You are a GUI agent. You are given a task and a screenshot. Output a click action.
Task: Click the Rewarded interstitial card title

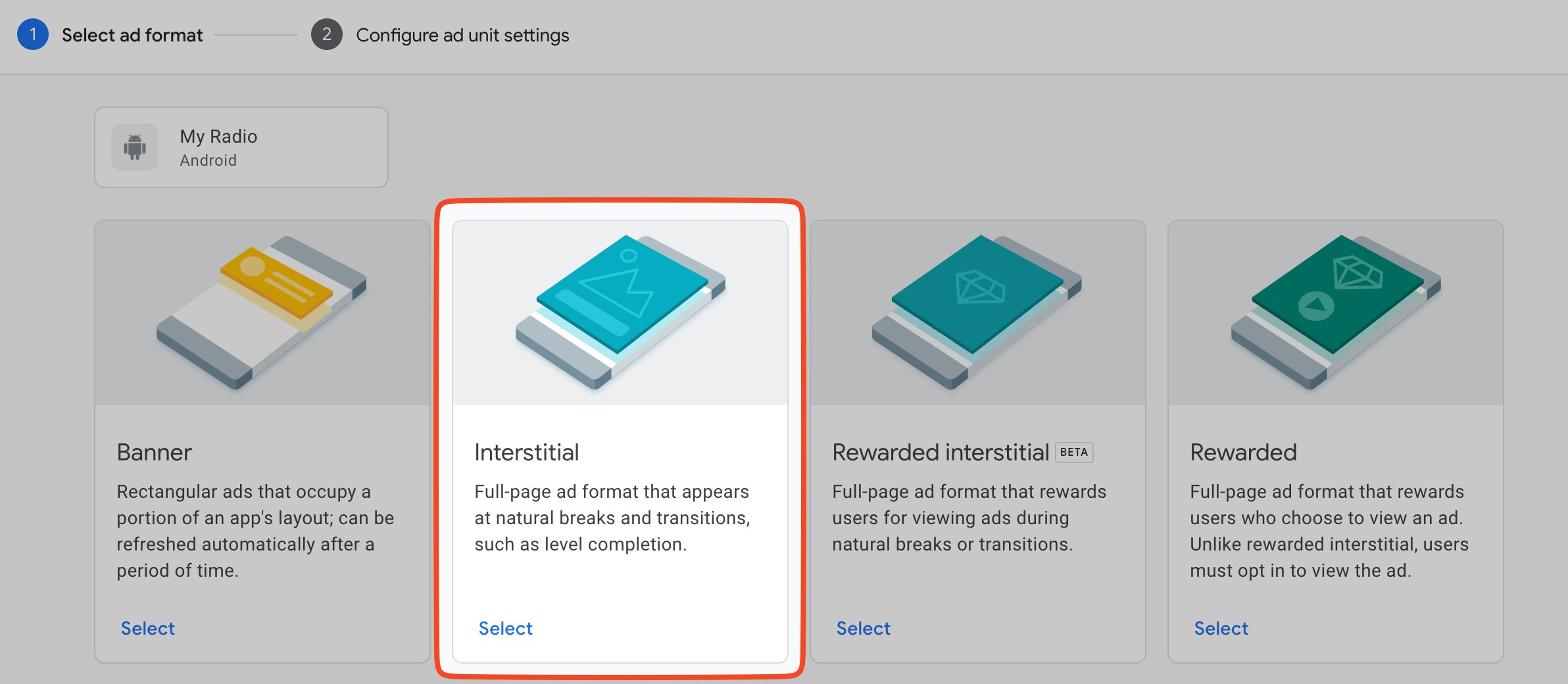point(941,452)
